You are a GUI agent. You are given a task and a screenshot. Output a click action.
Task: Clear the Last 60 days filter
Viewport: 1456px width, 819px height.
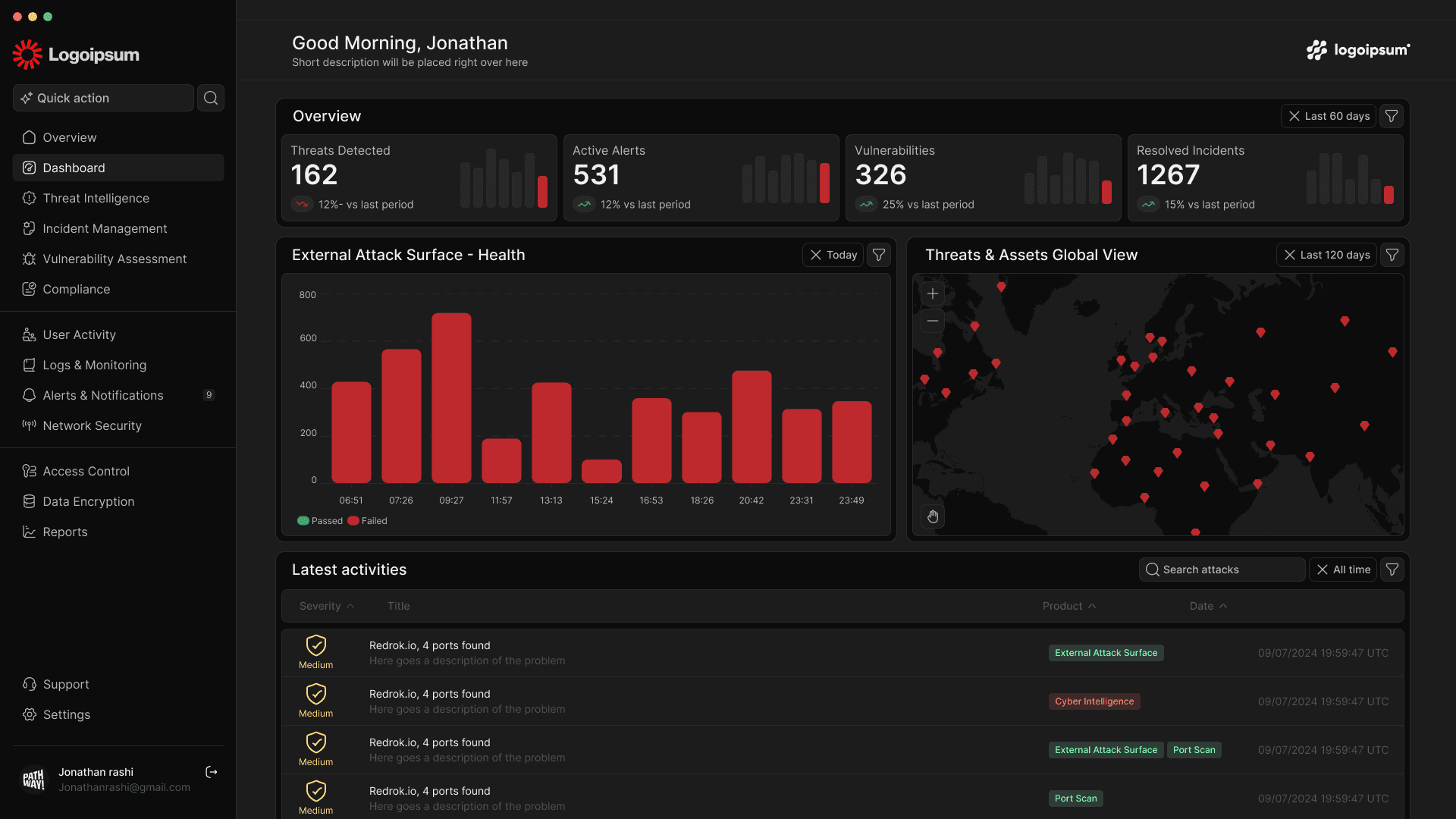tap(1294, 116)
